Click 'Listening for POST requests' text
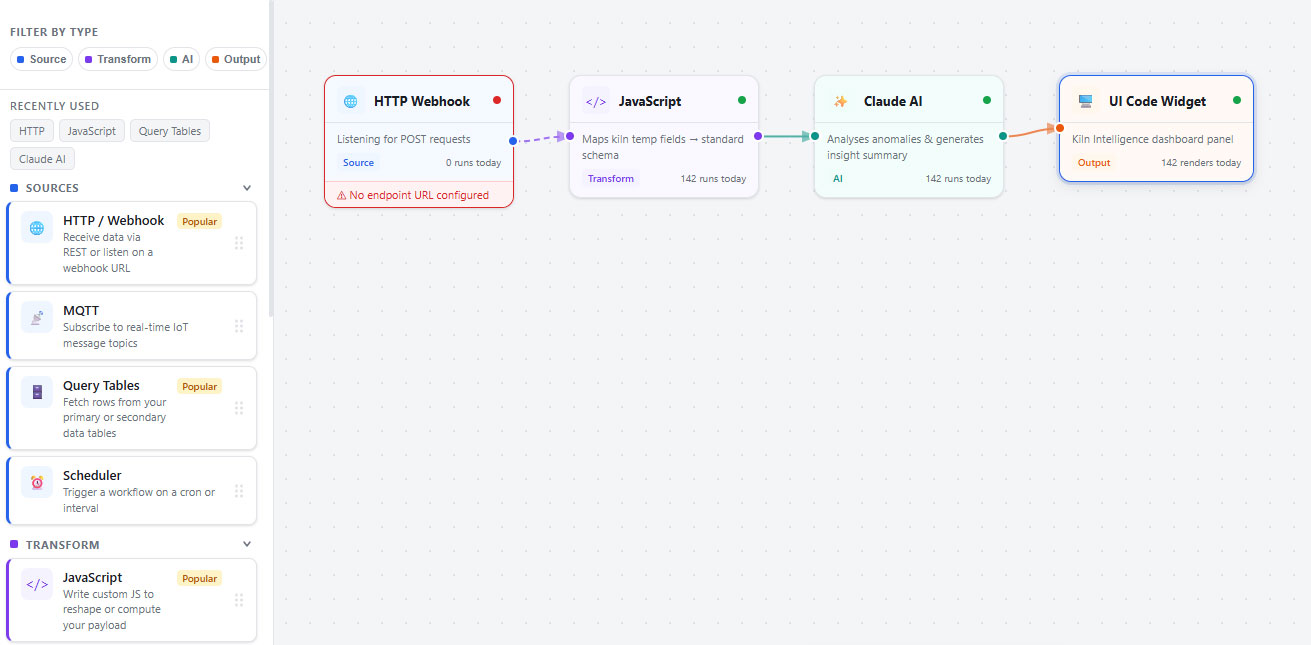The height and width of the screenshot is (645, 1311). (404, 139)
